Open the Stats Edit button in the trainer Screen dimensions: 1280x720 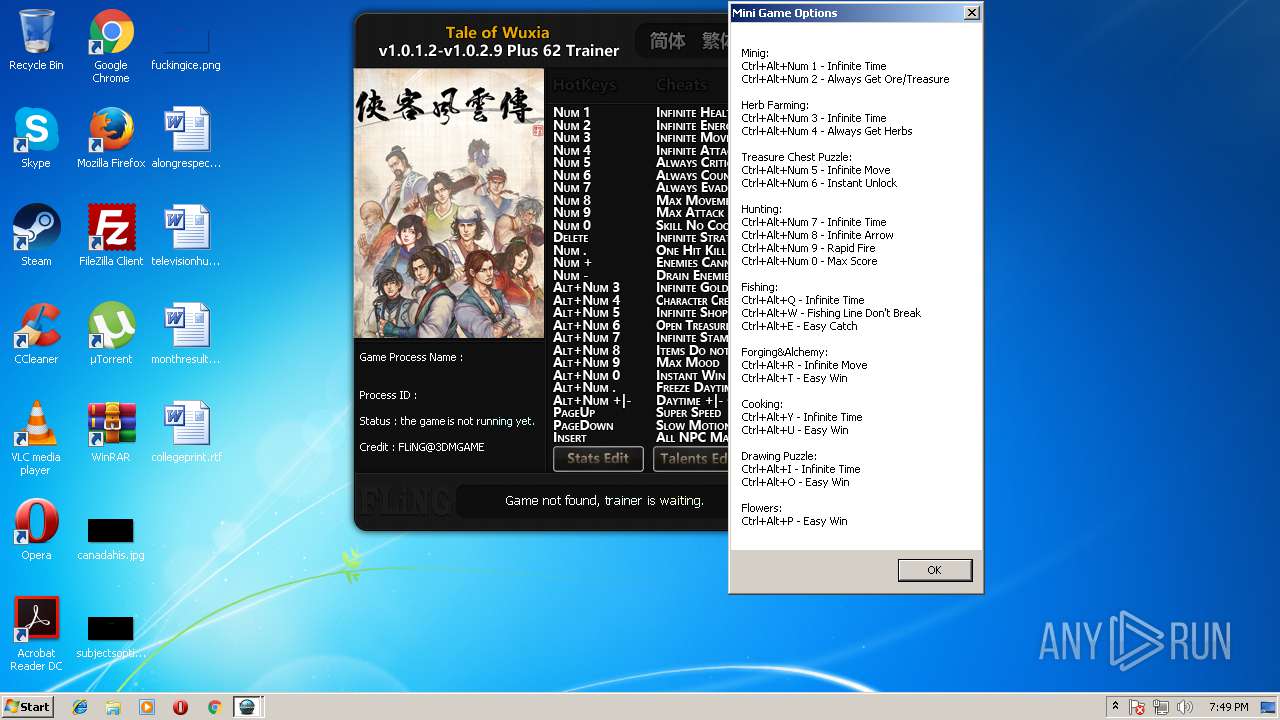tap(598, 458)
